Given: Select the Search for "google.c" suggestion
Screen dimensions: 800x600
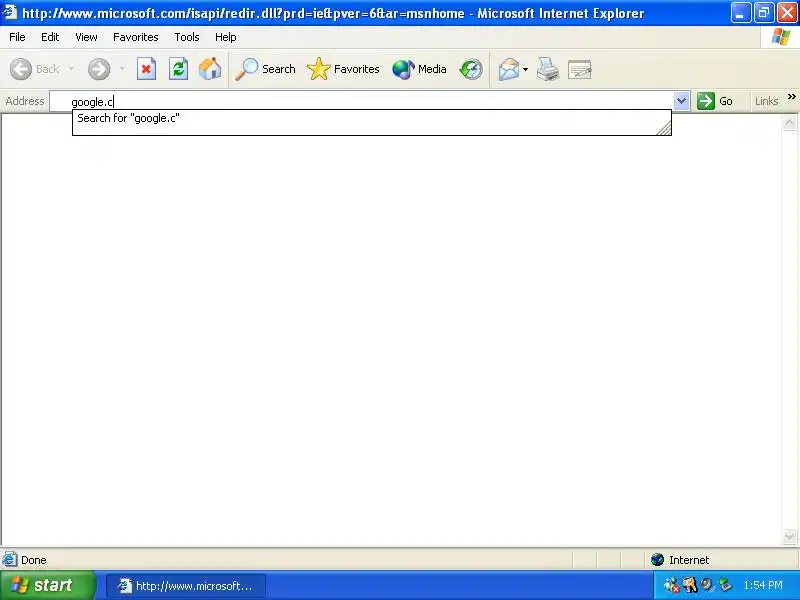Looking at the screenshot, I should (x=371, y=118).
